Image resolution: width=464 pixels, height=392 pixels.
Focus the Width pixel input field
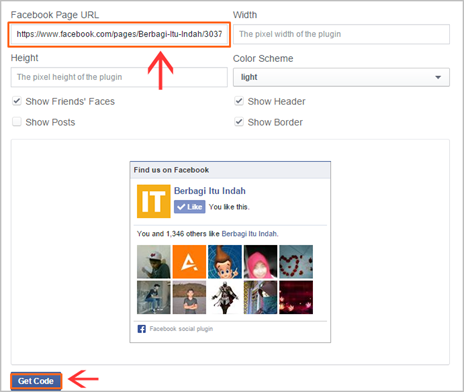click(x=341, y=34)
